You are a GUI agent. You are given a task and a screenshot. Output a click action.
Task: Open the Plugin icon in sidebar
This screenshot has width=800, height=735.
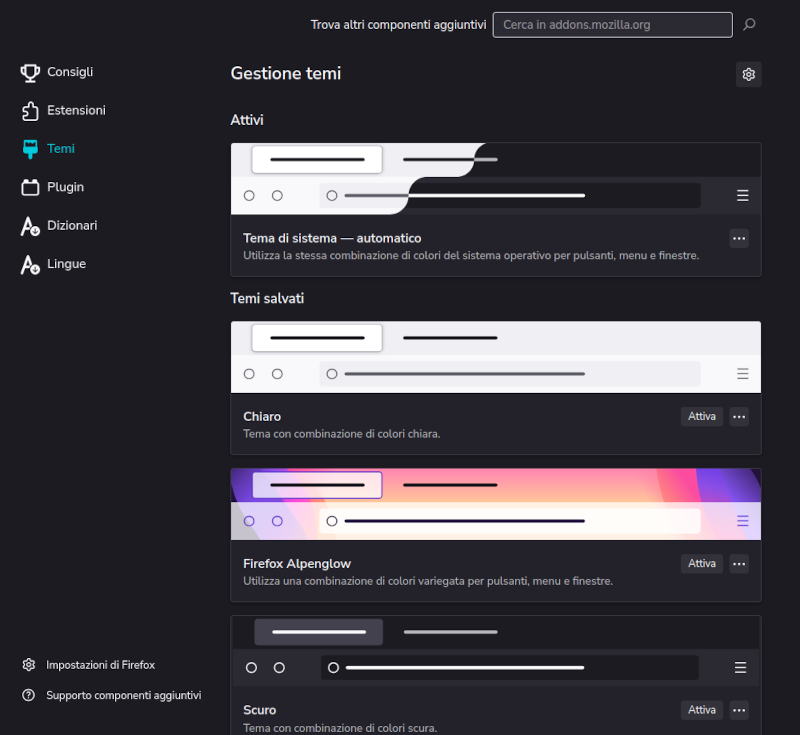click(30, 187)
